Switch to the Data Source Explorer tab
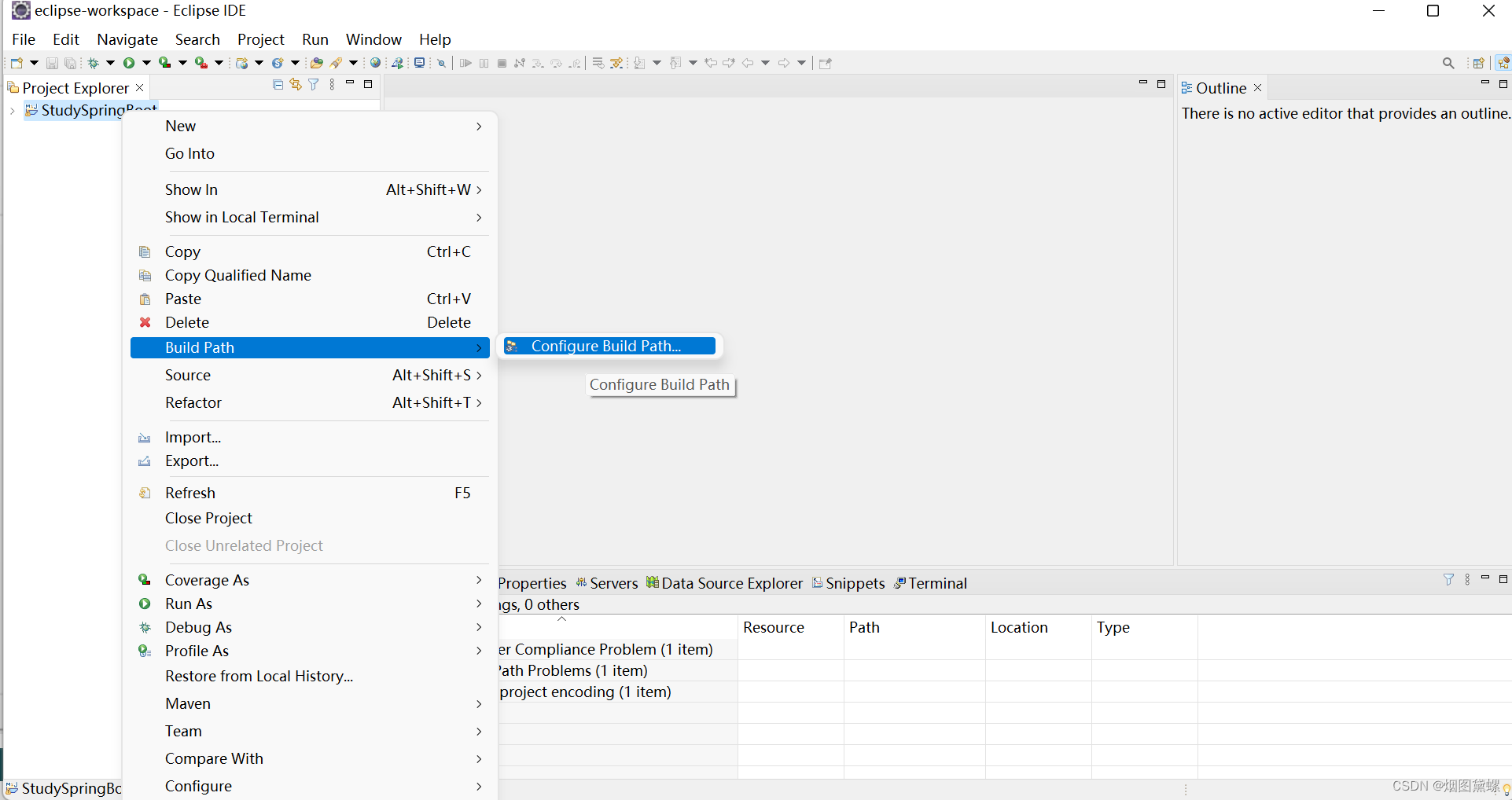 [x=724, y=583]
